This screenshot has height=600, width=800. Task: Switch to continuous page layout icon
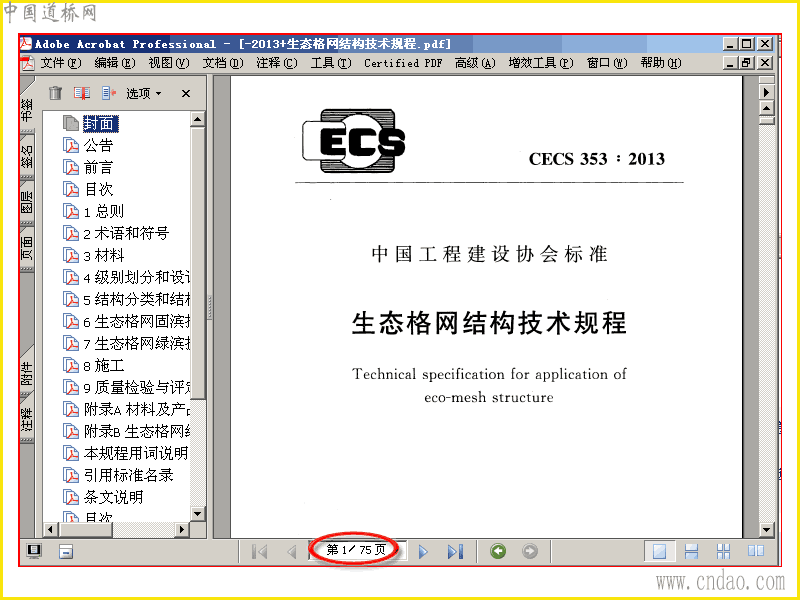[691, 551]
